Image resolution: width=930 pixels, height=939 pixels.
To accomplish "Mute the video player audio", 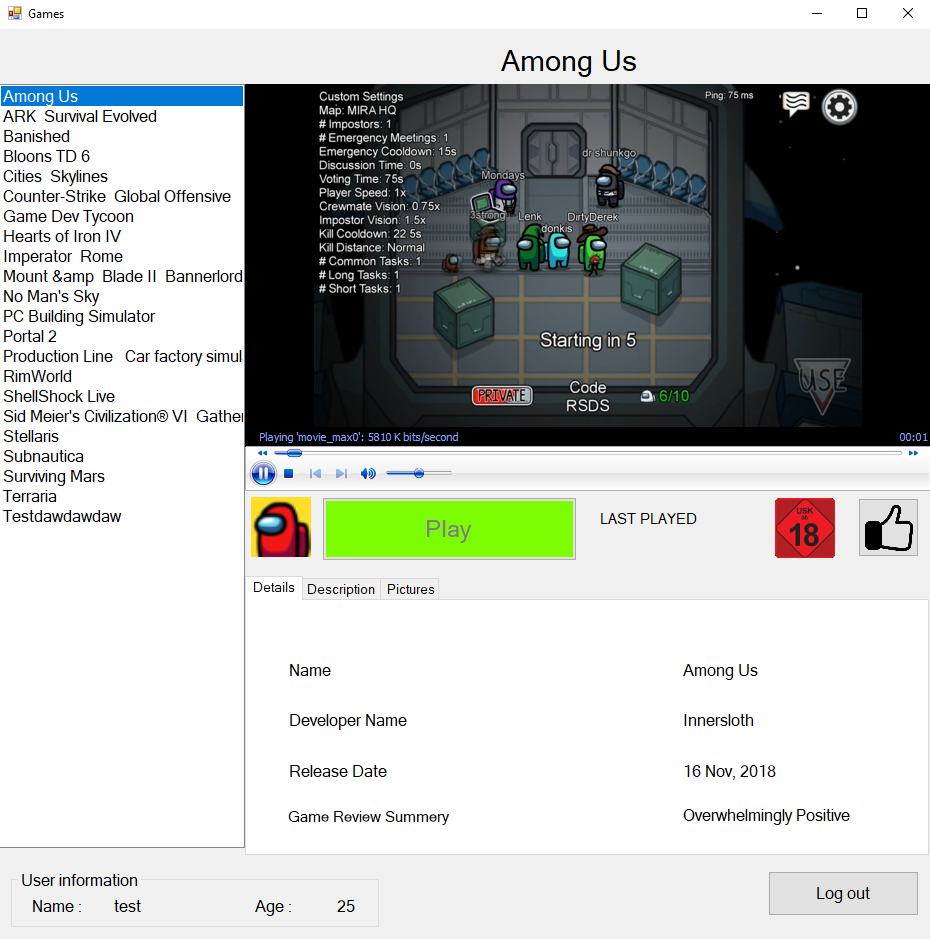I will [x=368, y=473].
